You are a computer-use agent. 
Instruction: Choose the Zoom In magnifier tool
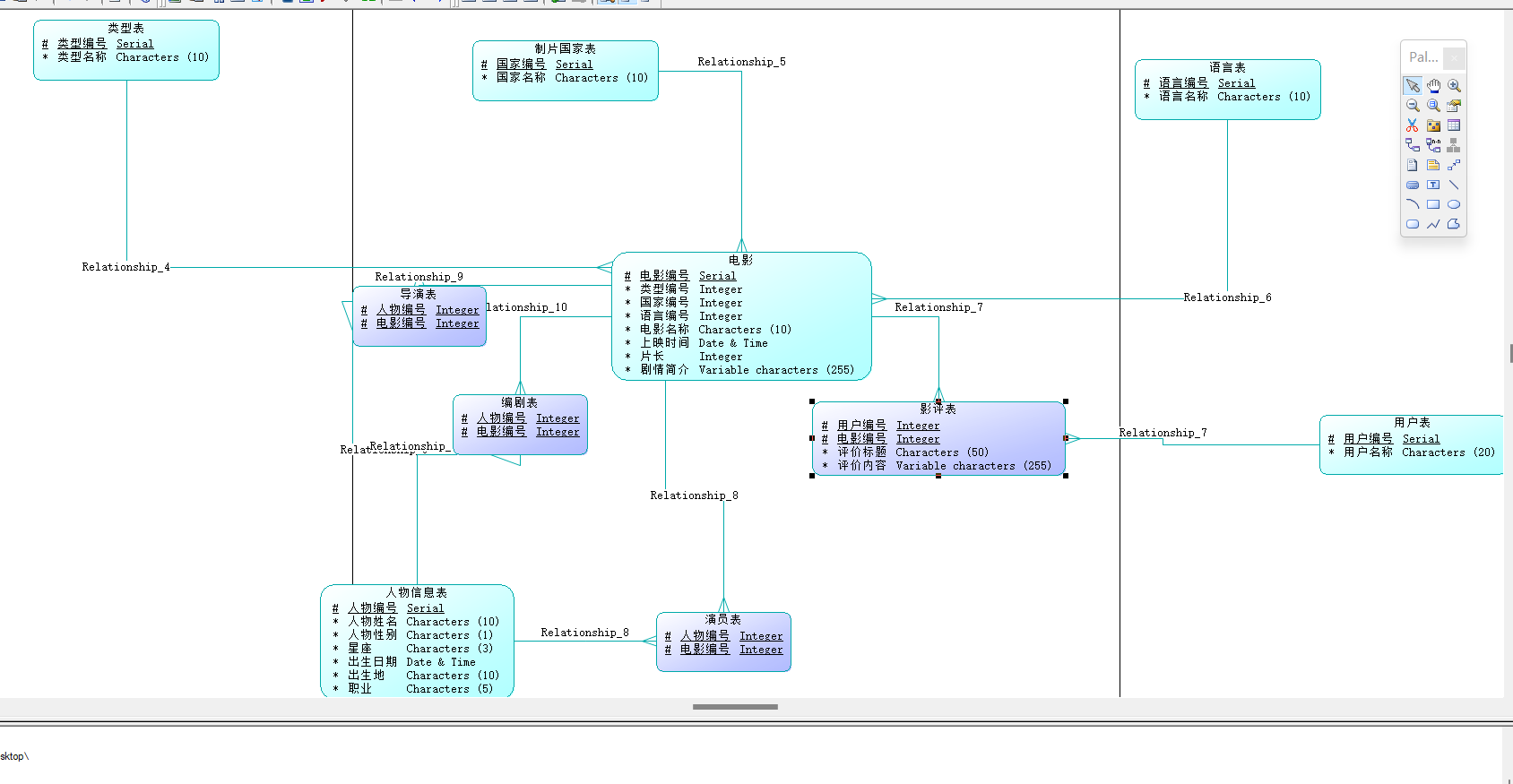[x=1454, y=86]
